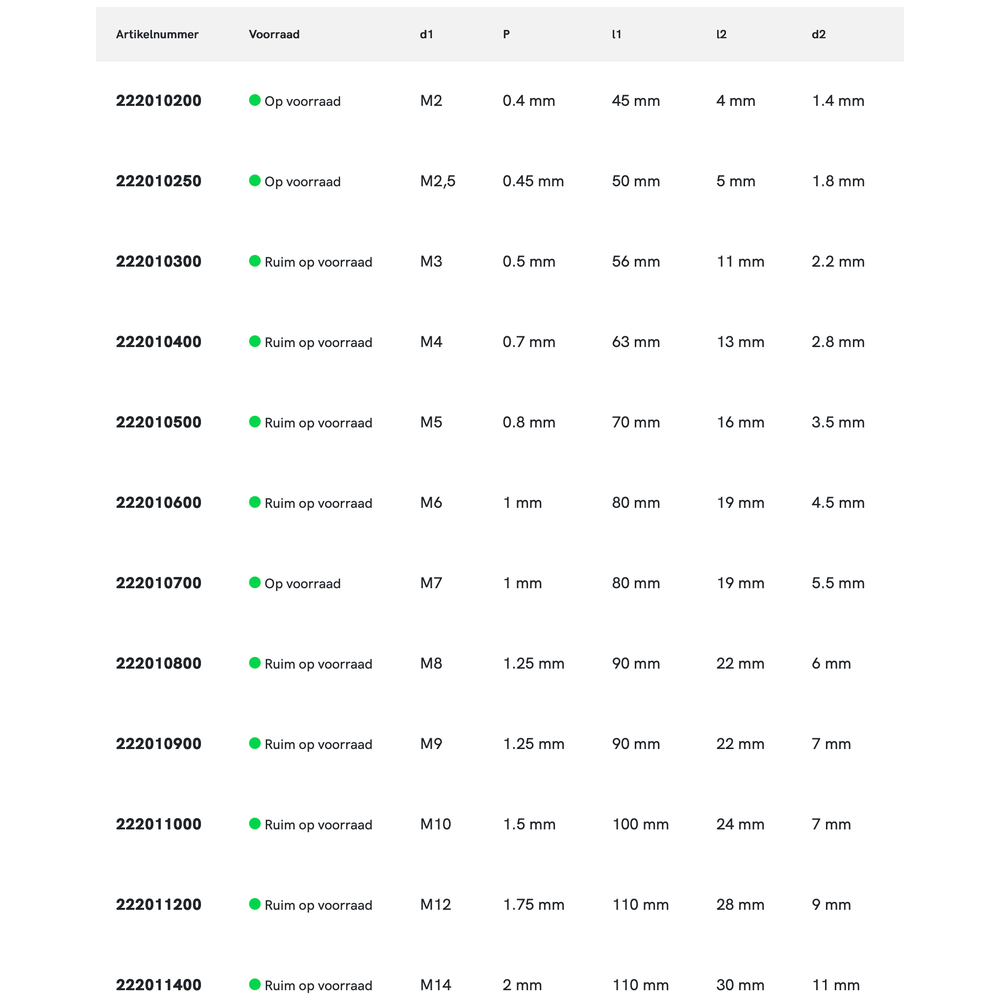Click the l1 column header
Viewport: 1000px width, 1000px height.
616,34
